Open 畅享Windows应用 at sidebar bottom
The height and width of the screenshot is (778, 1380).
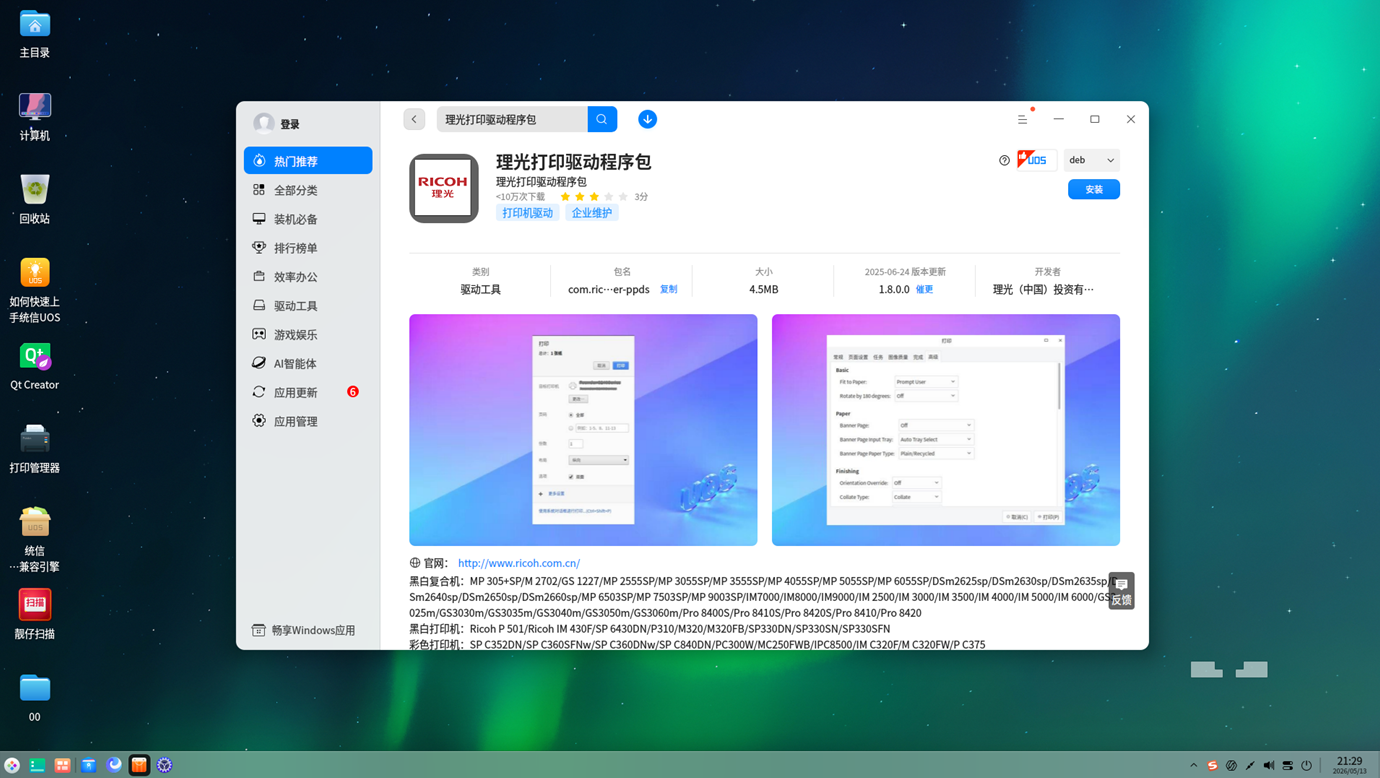click(x=304, y=630)
